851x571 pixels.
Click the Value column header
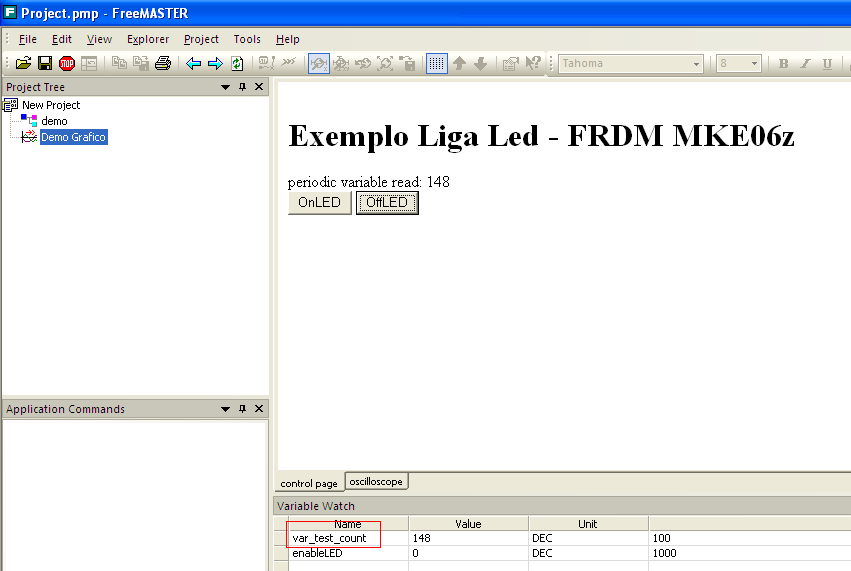468,524
